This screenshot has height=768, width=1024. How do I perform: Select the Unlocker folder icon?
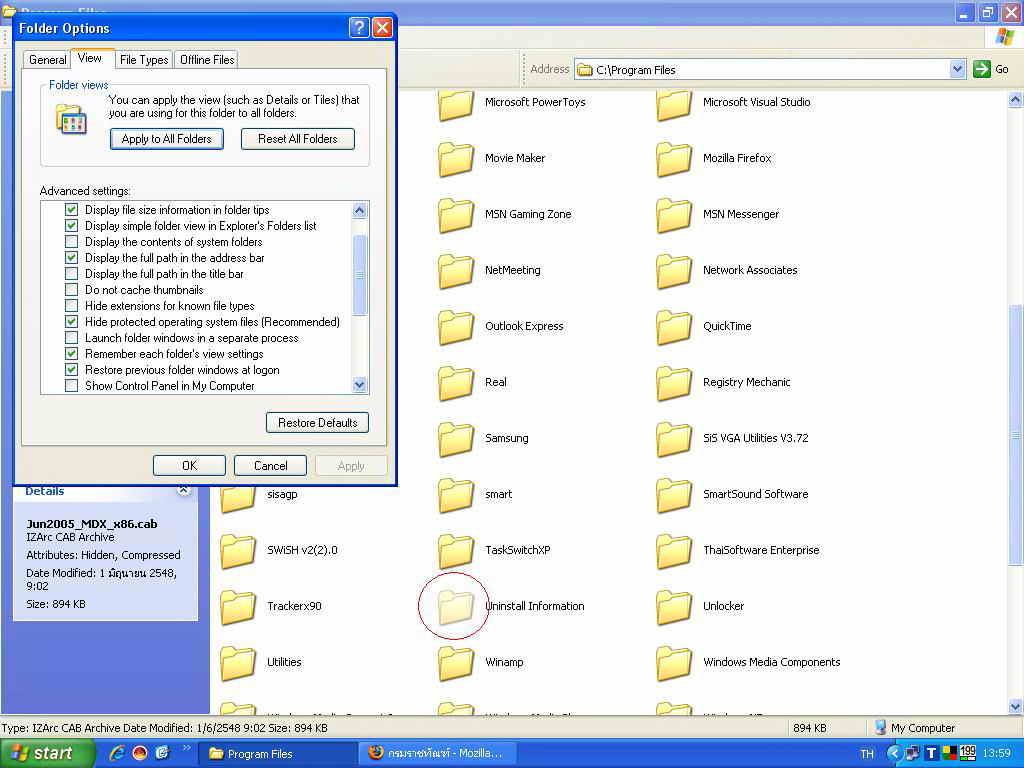[x=673, y=609]
